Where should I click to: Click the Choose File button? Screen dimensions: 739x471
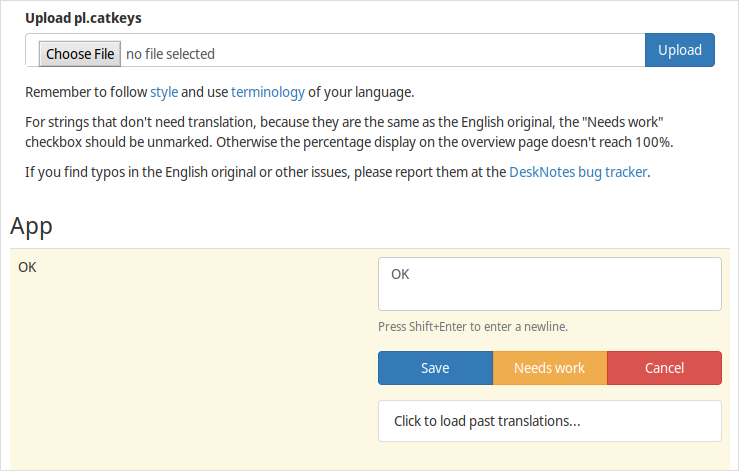point(80,54)
